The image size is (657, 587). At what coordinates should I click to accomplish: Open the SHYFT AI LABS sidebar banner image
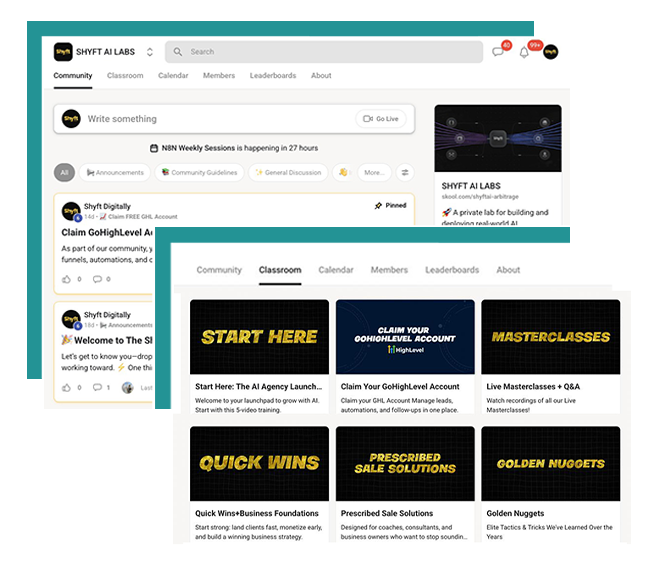pyautogui.click(x=498, y=138)
